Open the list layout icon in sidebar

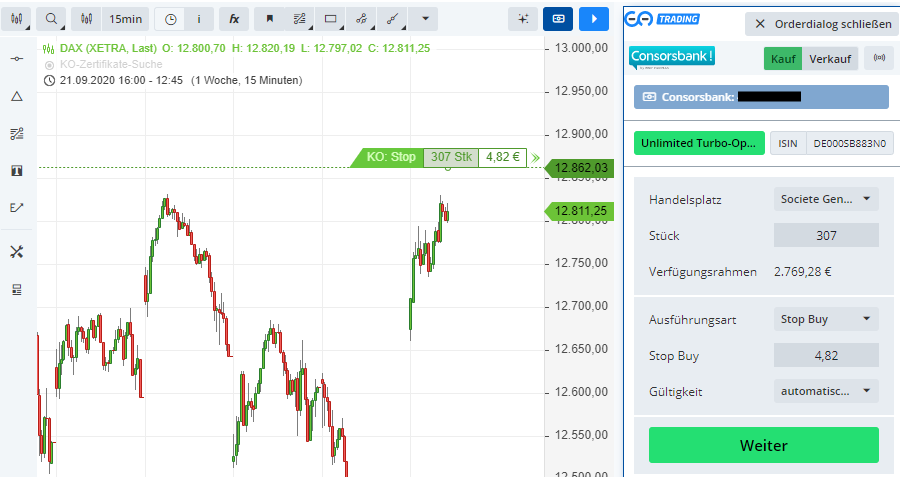[17, 290]
